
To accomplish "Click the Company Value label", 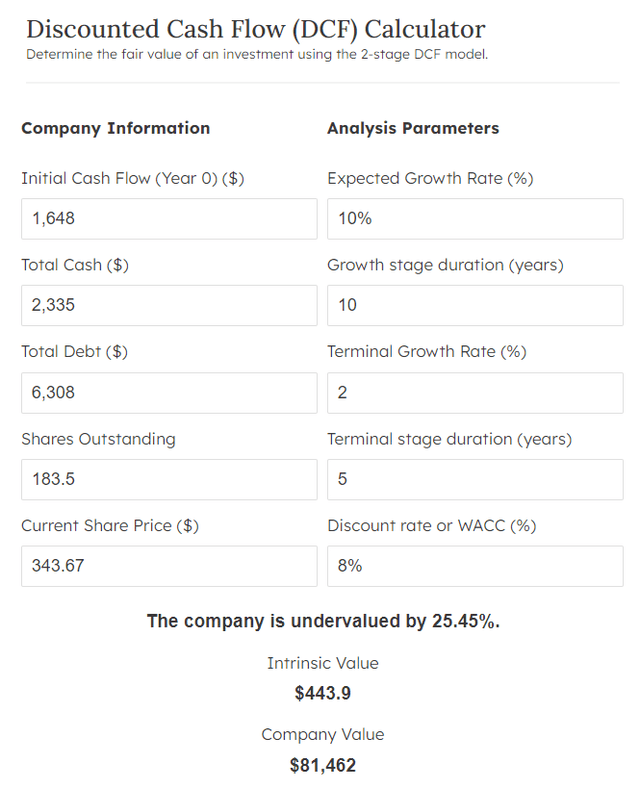I will [x=323, y=735].
